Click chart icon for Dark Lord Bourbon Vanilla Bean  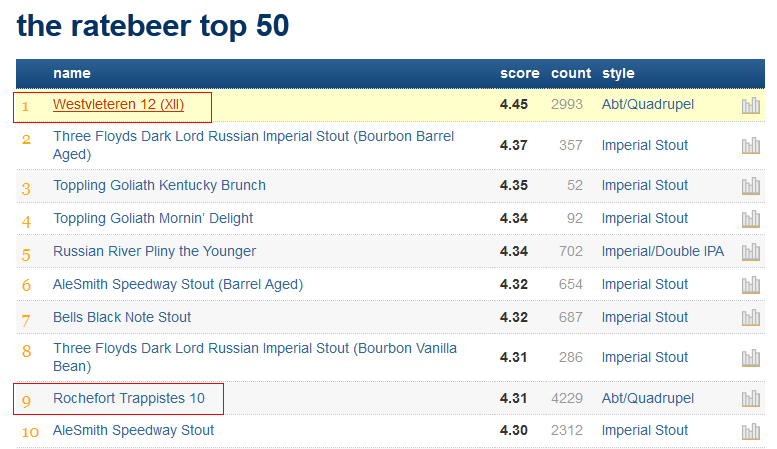[x=751, y=358]
